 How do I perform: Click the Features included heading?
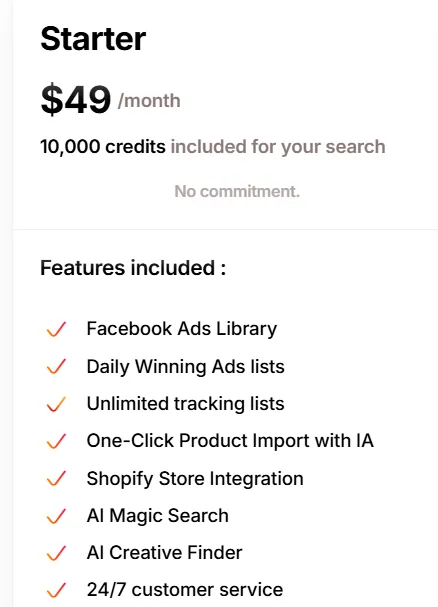(133, 268)
